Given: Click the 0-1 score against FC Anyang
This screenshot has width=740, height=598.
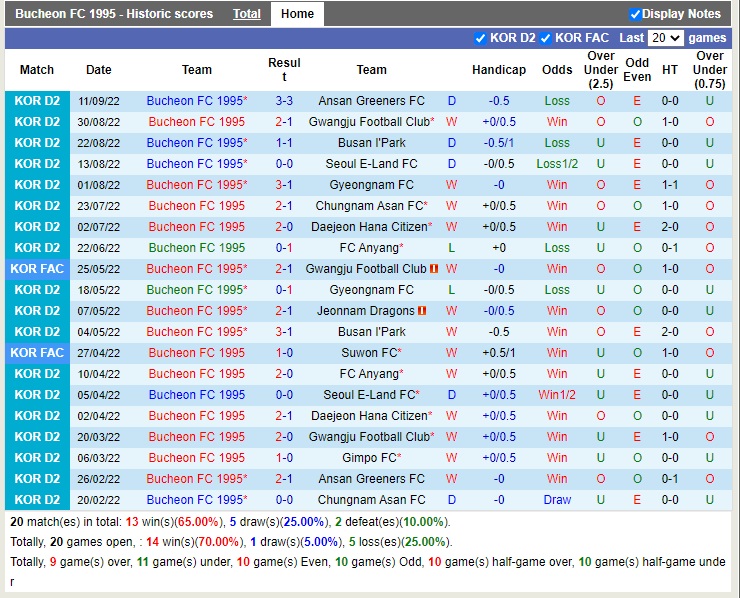Looking at the screenshot, I should [284, 248].
